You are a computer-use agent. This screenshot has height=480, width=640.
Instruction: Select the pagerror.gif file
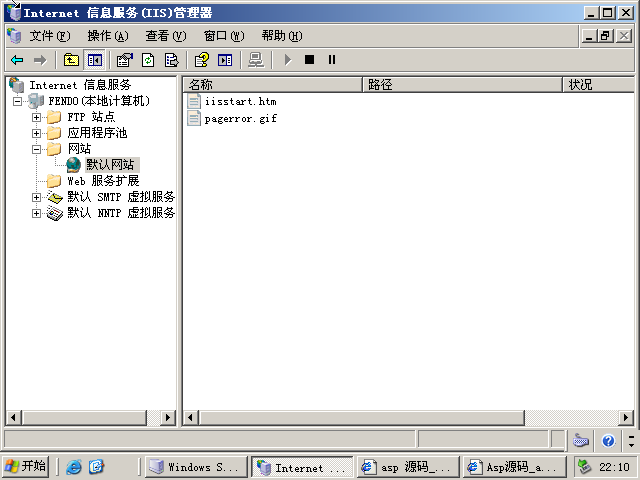[x=240, y=118]
